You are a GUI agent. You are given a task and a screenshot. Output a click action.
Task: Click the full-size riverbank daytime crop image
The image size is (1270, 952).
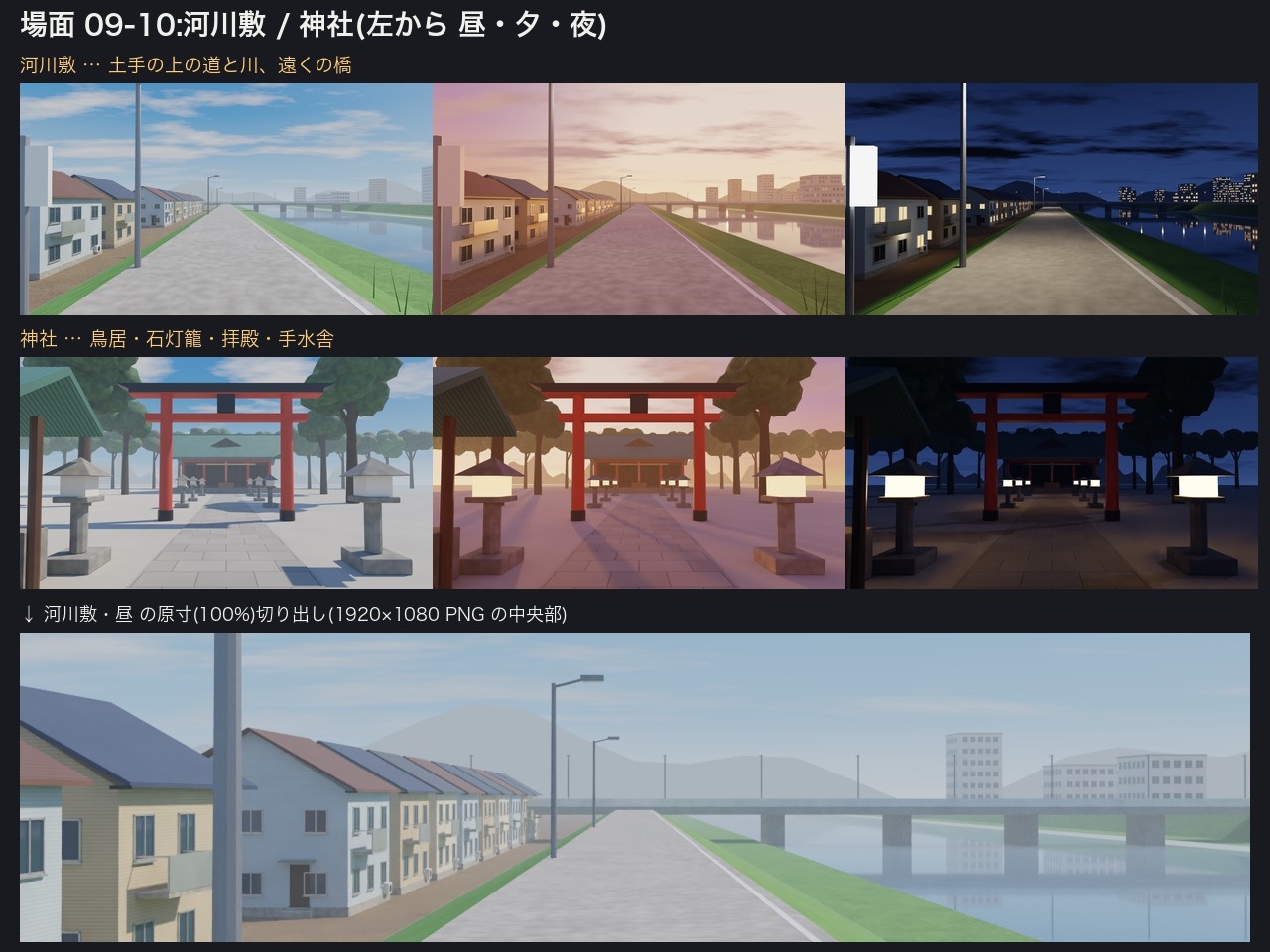click(635, 787)
